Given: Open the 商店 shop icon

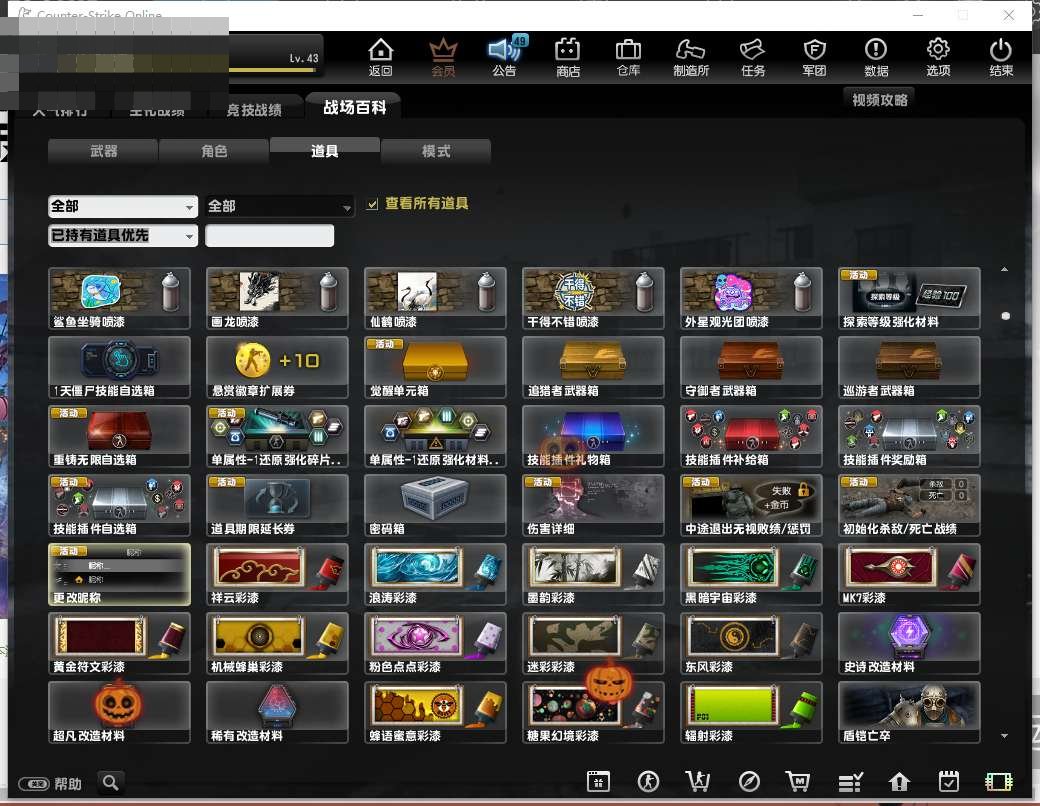Looking at the screenshot, I should [568, 50].
